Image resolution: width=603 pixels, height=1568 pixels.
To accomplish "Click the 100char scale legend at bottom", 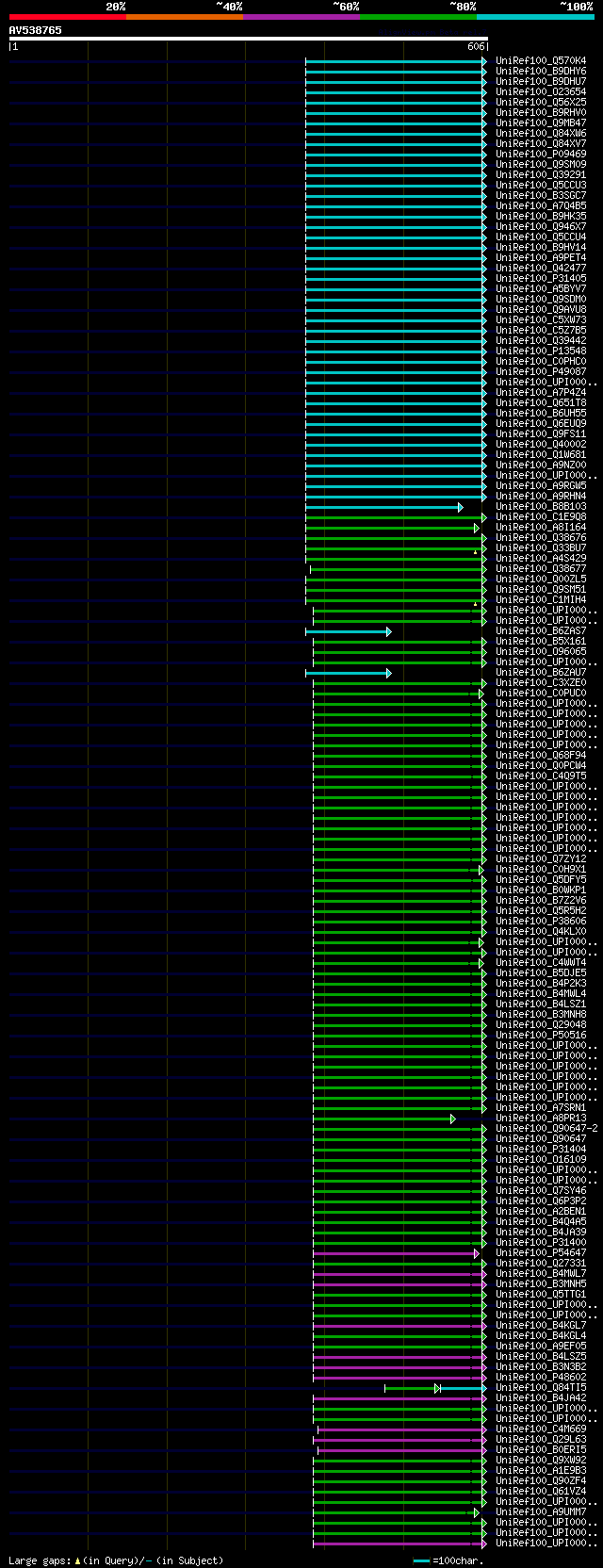I will 448,1560.
